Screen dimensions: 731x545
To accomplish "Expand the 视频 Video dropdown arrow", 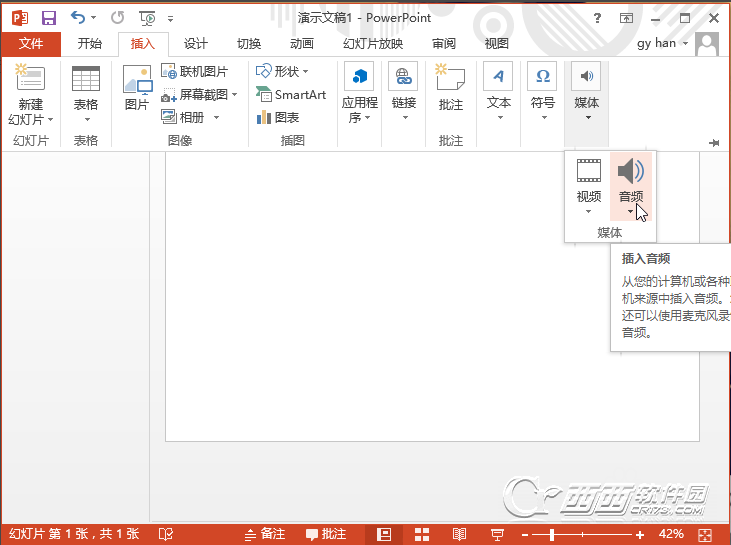I will click(x=588, y=212).
